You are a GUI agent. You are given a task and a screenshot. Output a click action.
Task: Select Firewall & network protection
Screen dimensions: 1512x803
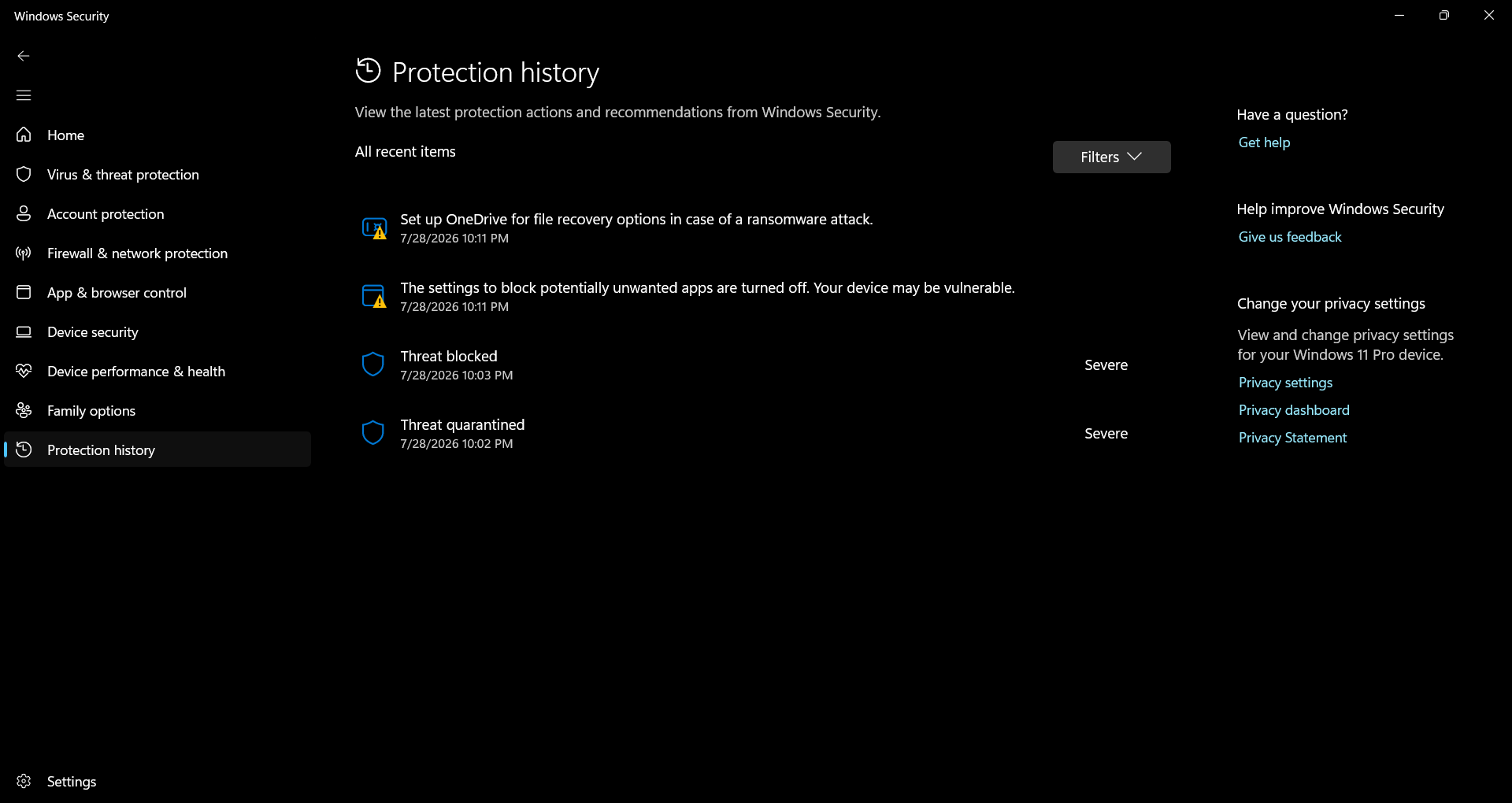(157, 253)
